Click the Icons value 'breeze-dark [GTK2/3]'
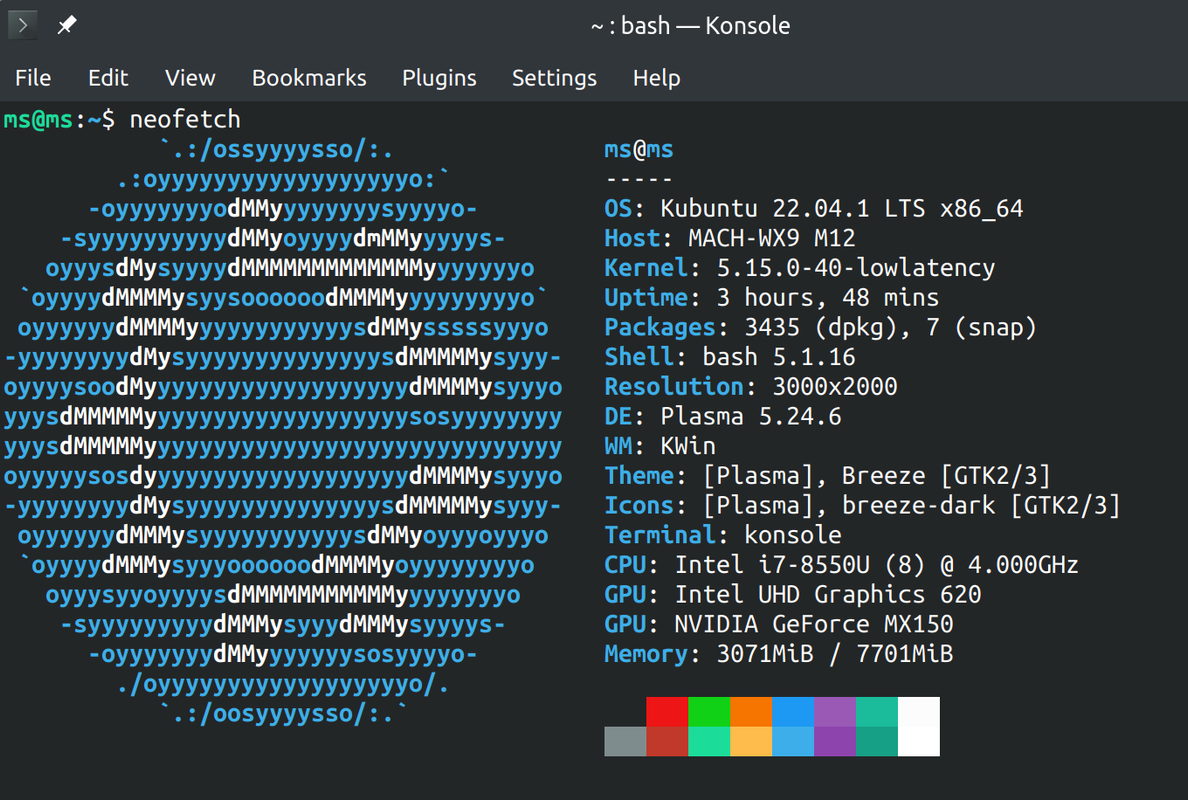The width and height of the screenshot is (1188, 800). (x=981, y=505)
